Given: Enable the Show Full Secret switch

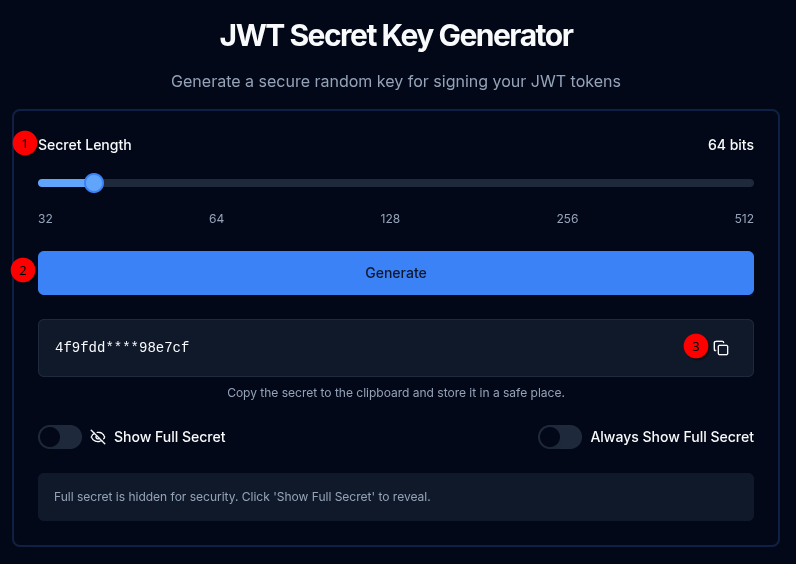Looking at the screenshot, I should [60, 437].
